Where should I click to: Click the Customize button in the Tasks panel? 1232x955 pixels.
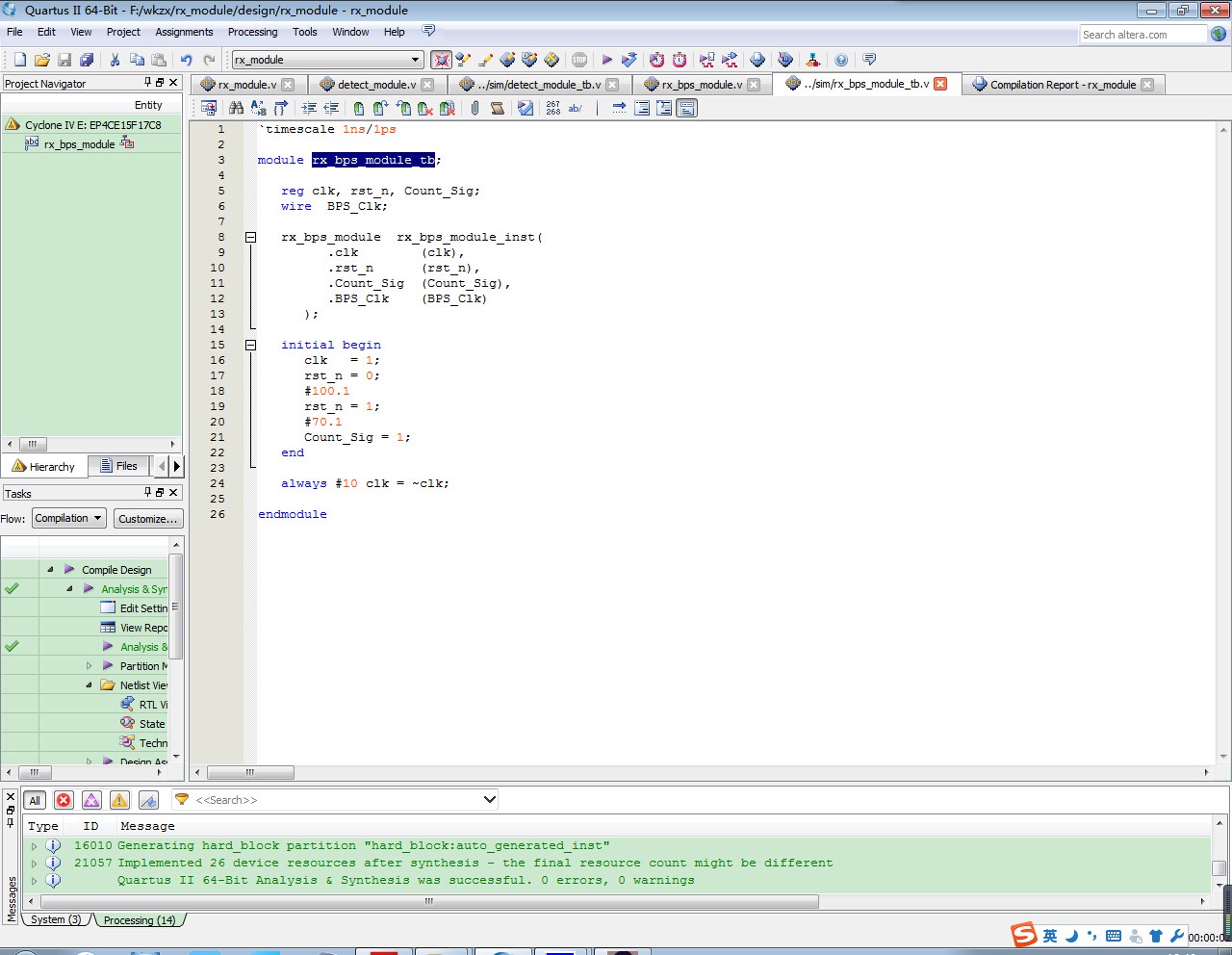147,518
